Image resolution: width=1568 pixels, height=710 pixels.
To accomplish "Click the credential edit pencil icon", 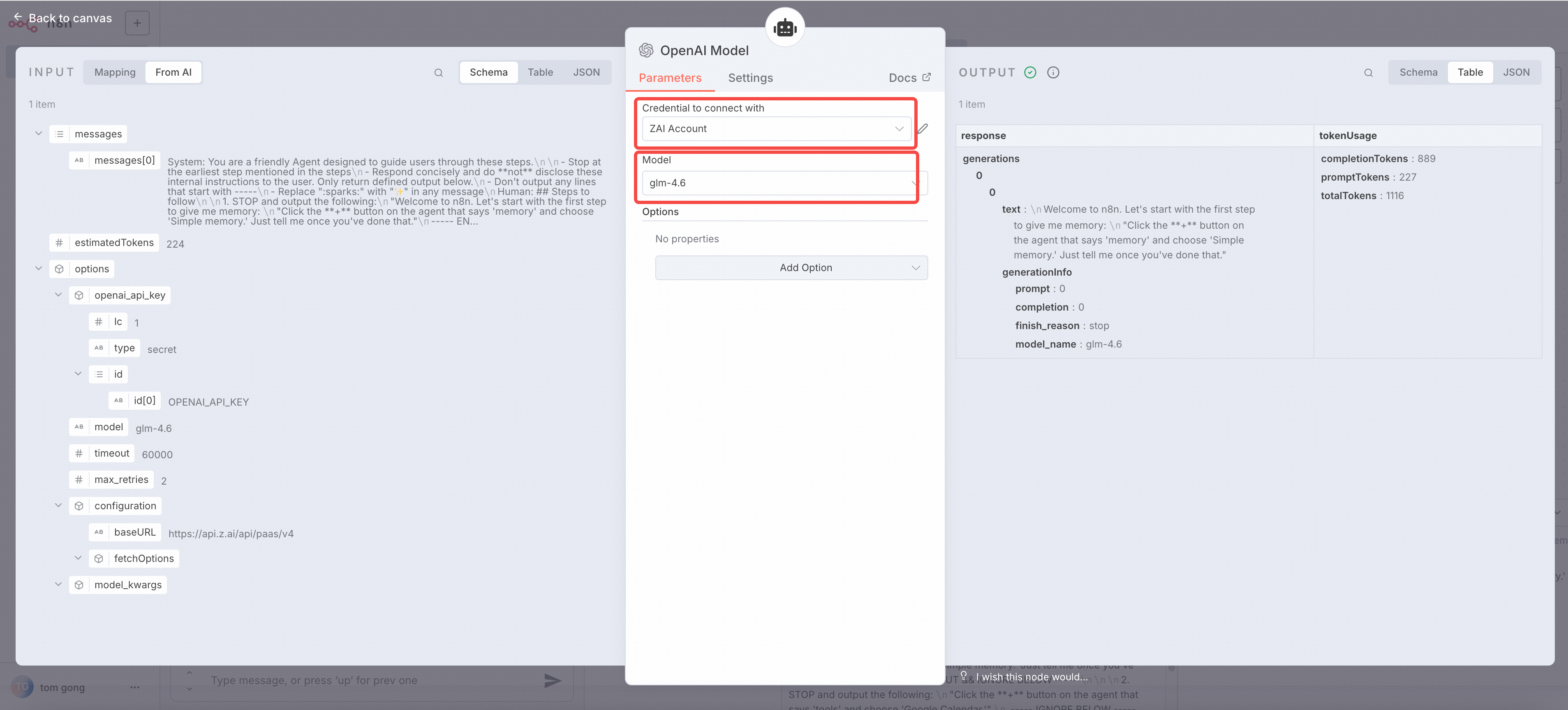I will tap(923, 128).
